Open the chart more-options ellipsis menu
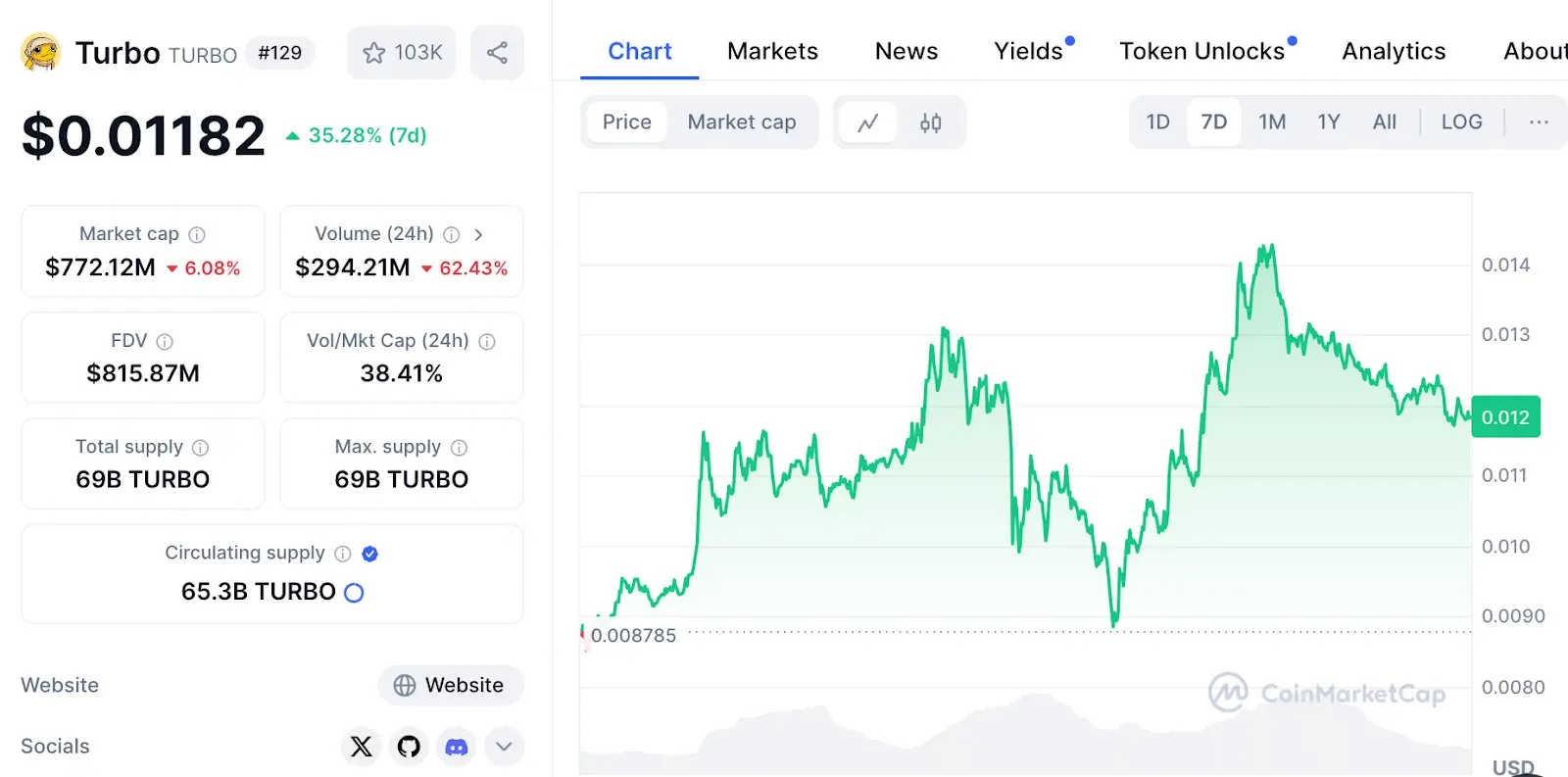1568x777 pixels. coord(1539,122)
